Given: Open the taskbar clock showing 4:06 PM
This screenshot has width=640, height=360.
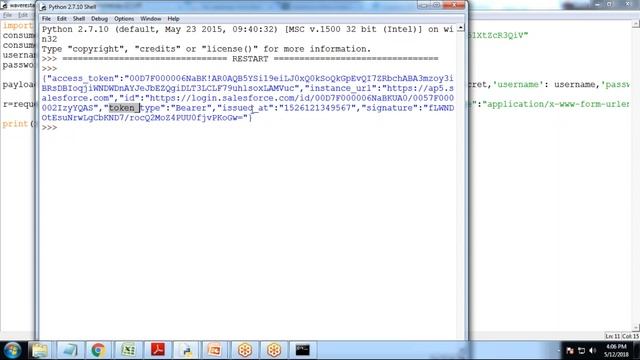Looking at the screenshot, I should click(x=616, y=351).
